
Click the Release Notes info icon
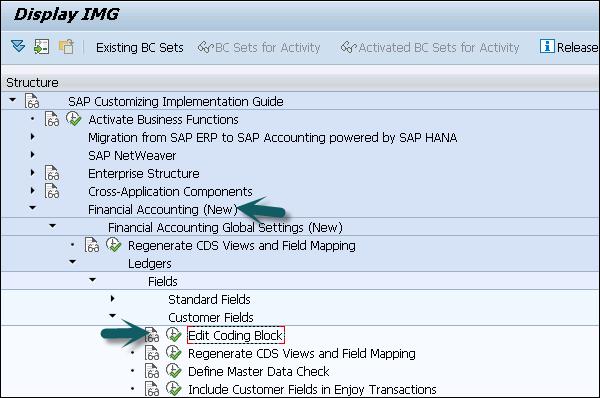tap(547, 46)
